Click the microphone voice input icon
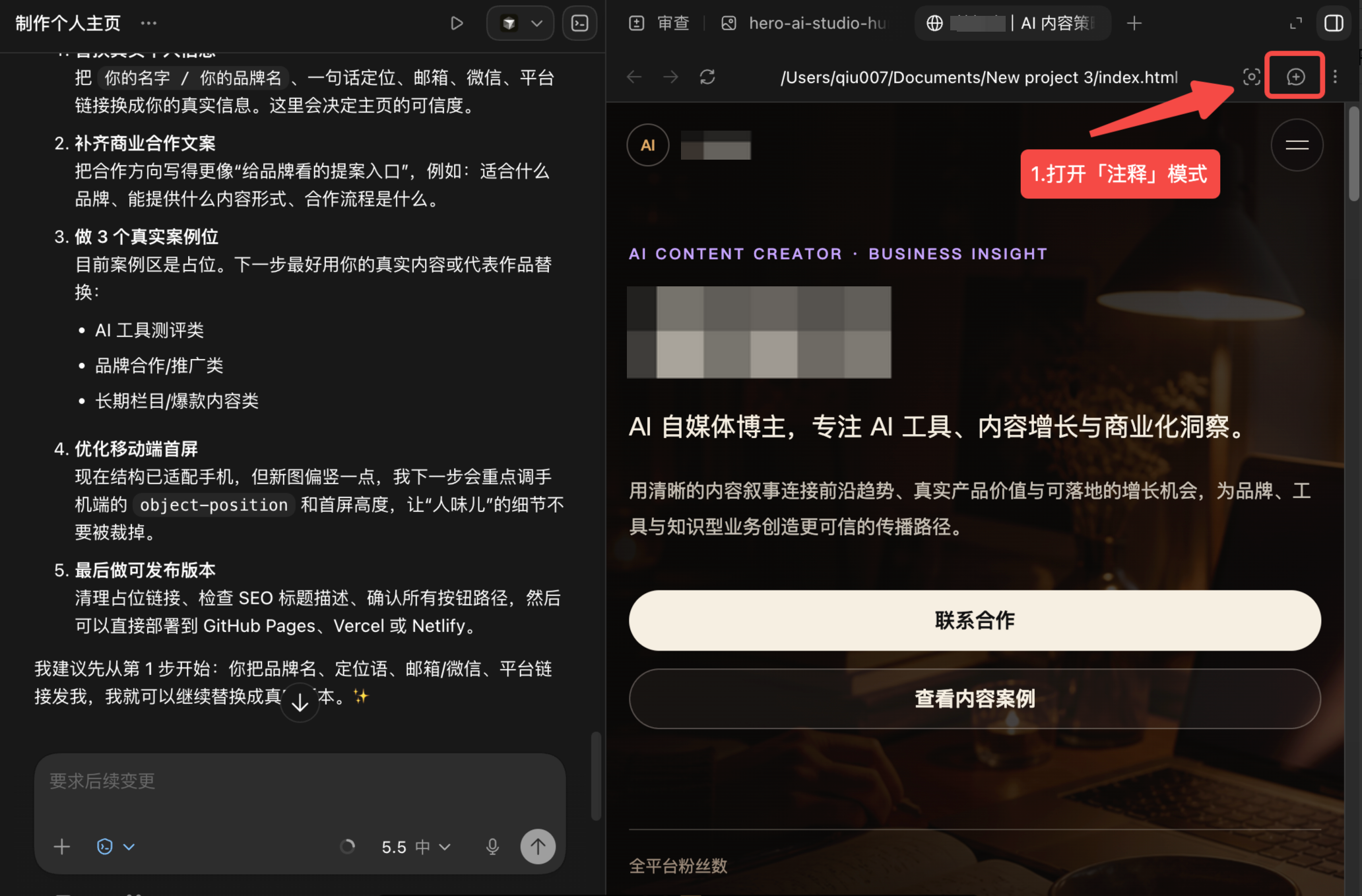1362x896 pixels. (492, 847)
